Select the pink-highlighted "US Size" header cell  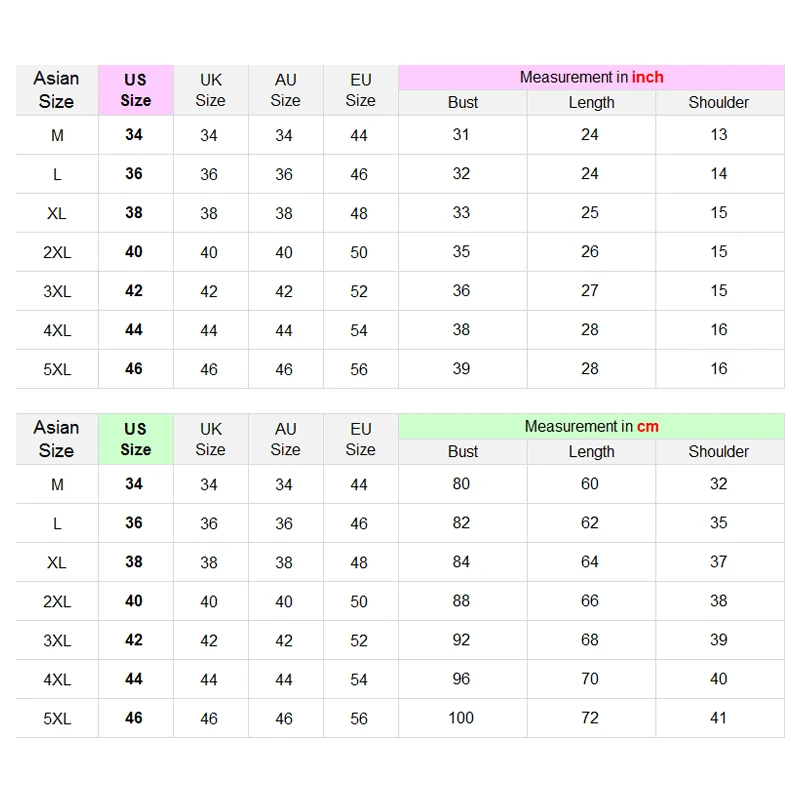coord(136,90)
